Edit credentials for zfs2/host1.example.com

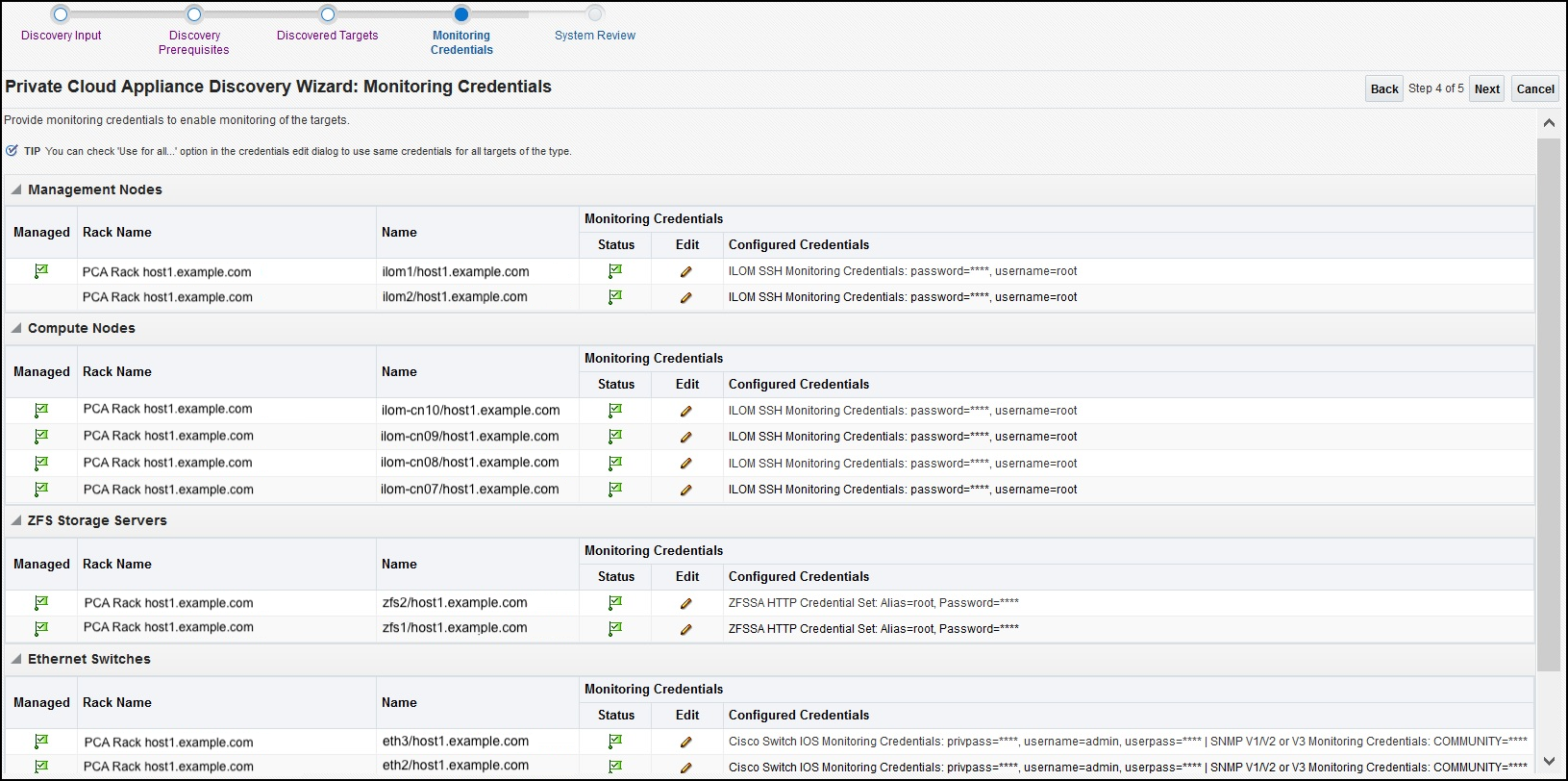[686, 603]
